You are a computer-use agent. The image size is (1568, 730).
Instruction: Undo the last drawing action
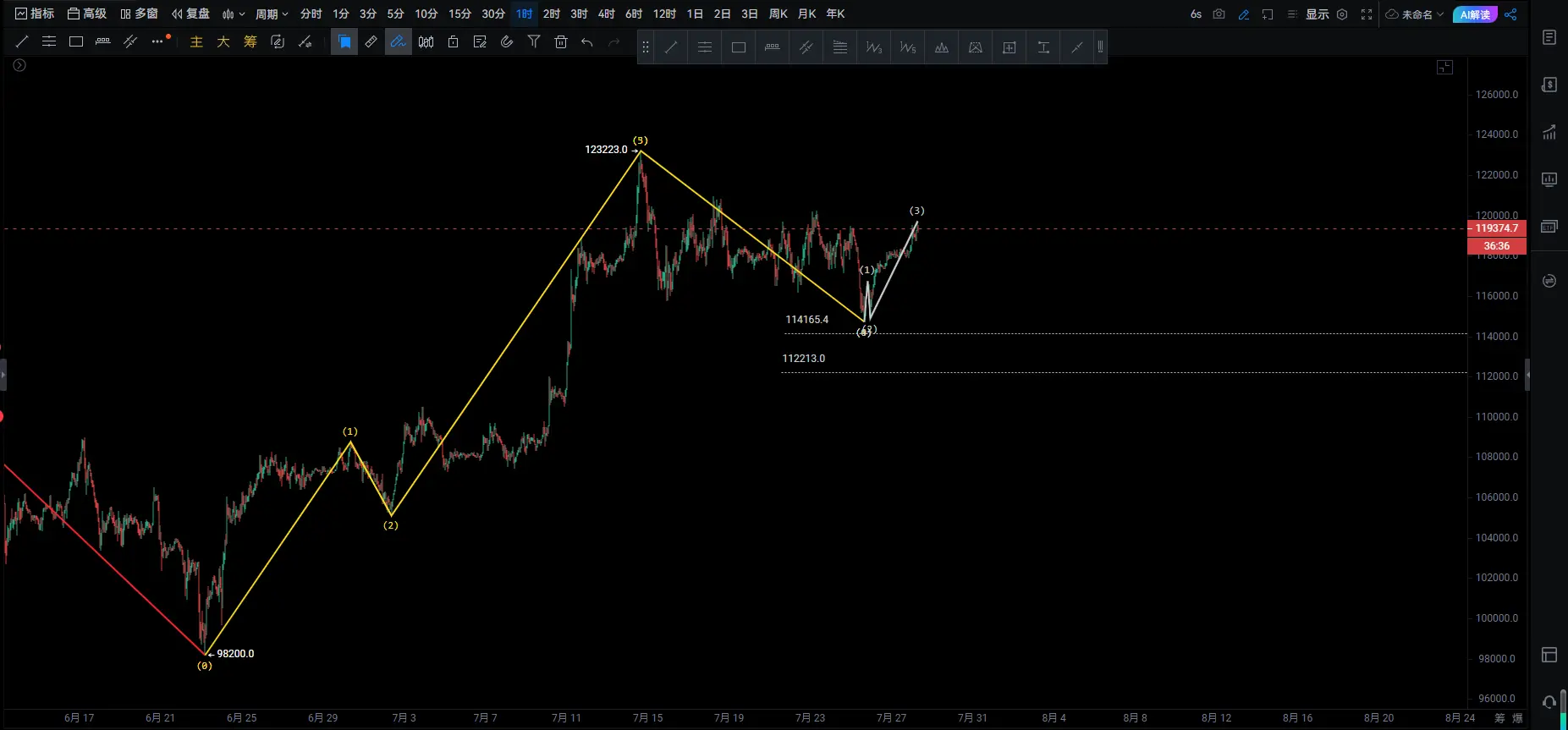[x=587, y=41]
